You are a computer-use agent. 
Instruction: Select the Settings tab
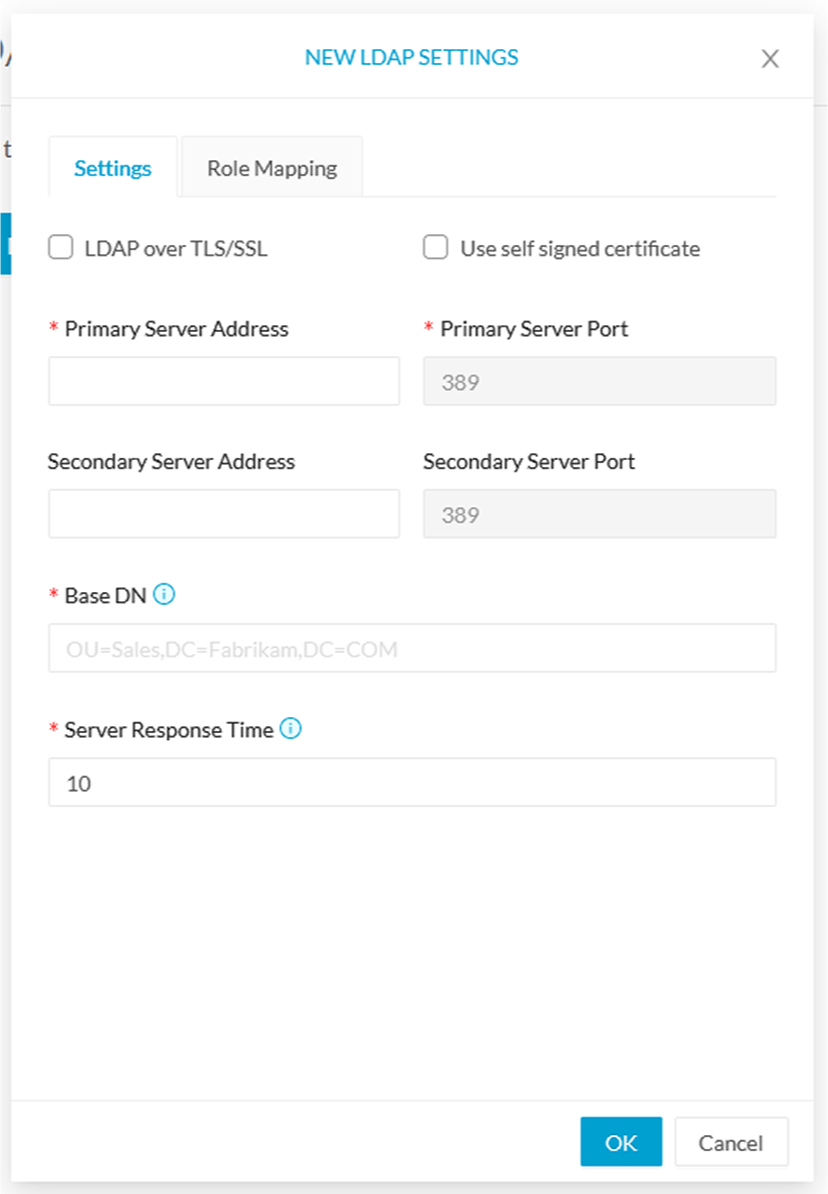click(112, 168)
